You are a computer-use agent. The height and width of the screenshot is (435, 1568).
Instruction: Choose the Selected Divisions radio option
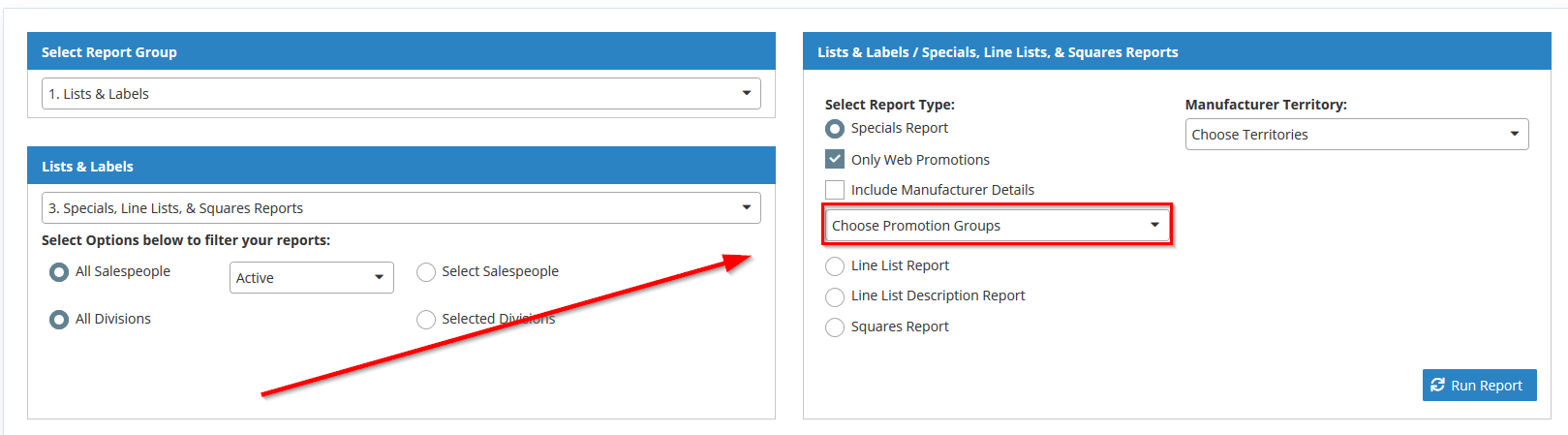coord(426,320)
